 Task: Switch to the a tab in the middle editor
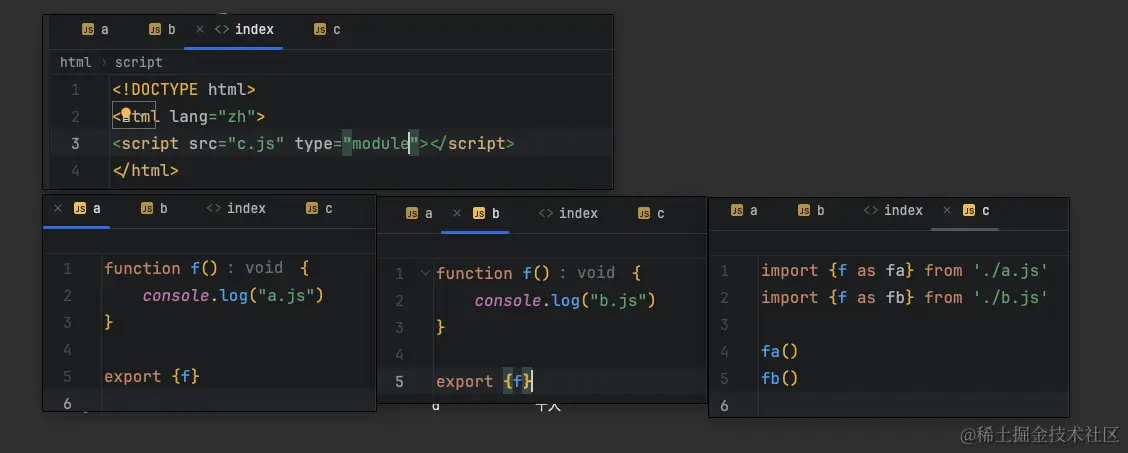pos(419,213)
